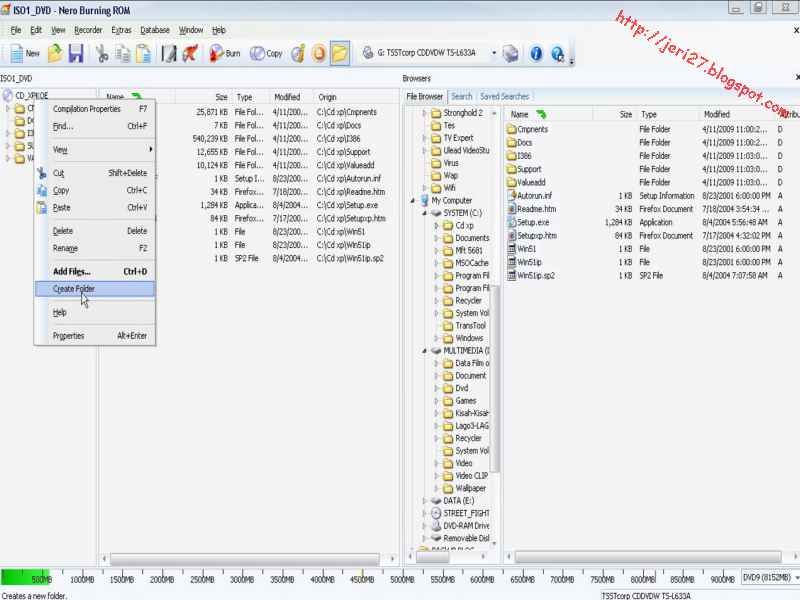Expand the TV Expert folder node
Image resolution: width=800 pixels, height=600 pixels.
tap(424, 138)
